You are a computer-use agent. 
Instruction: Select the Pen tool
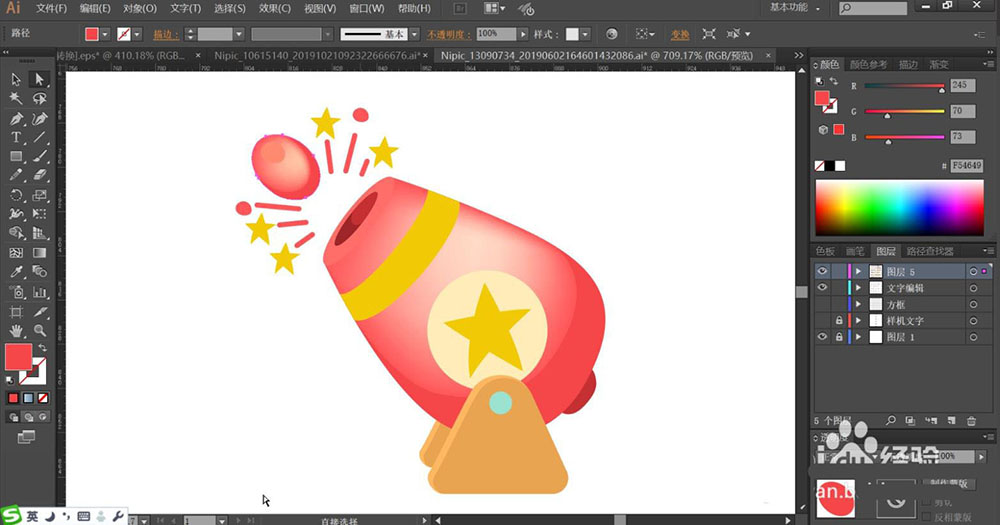click(16, 118)
